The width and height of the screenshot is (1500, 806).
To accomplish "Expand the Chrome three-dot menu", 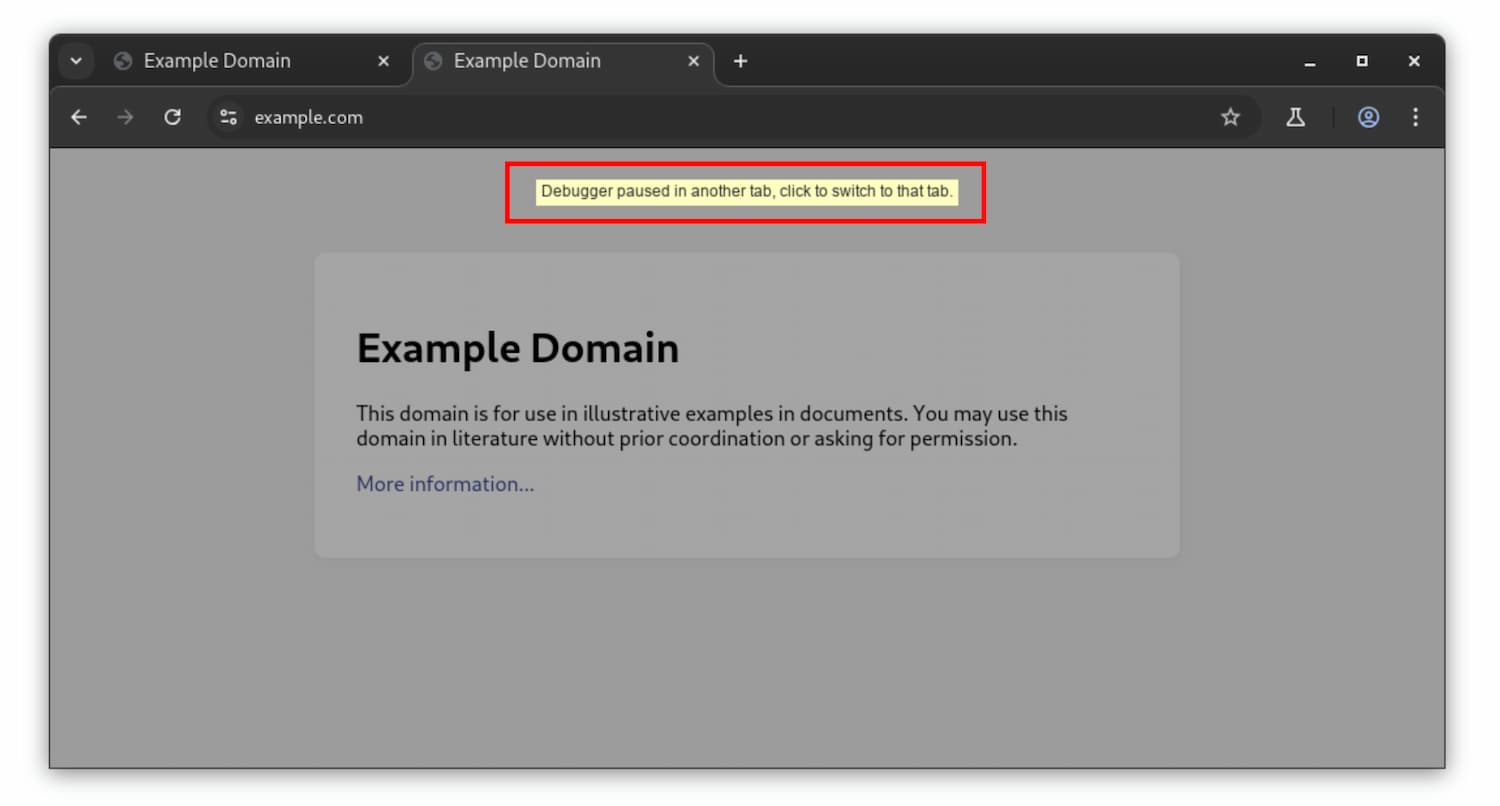I will (x=1415, y=117).
